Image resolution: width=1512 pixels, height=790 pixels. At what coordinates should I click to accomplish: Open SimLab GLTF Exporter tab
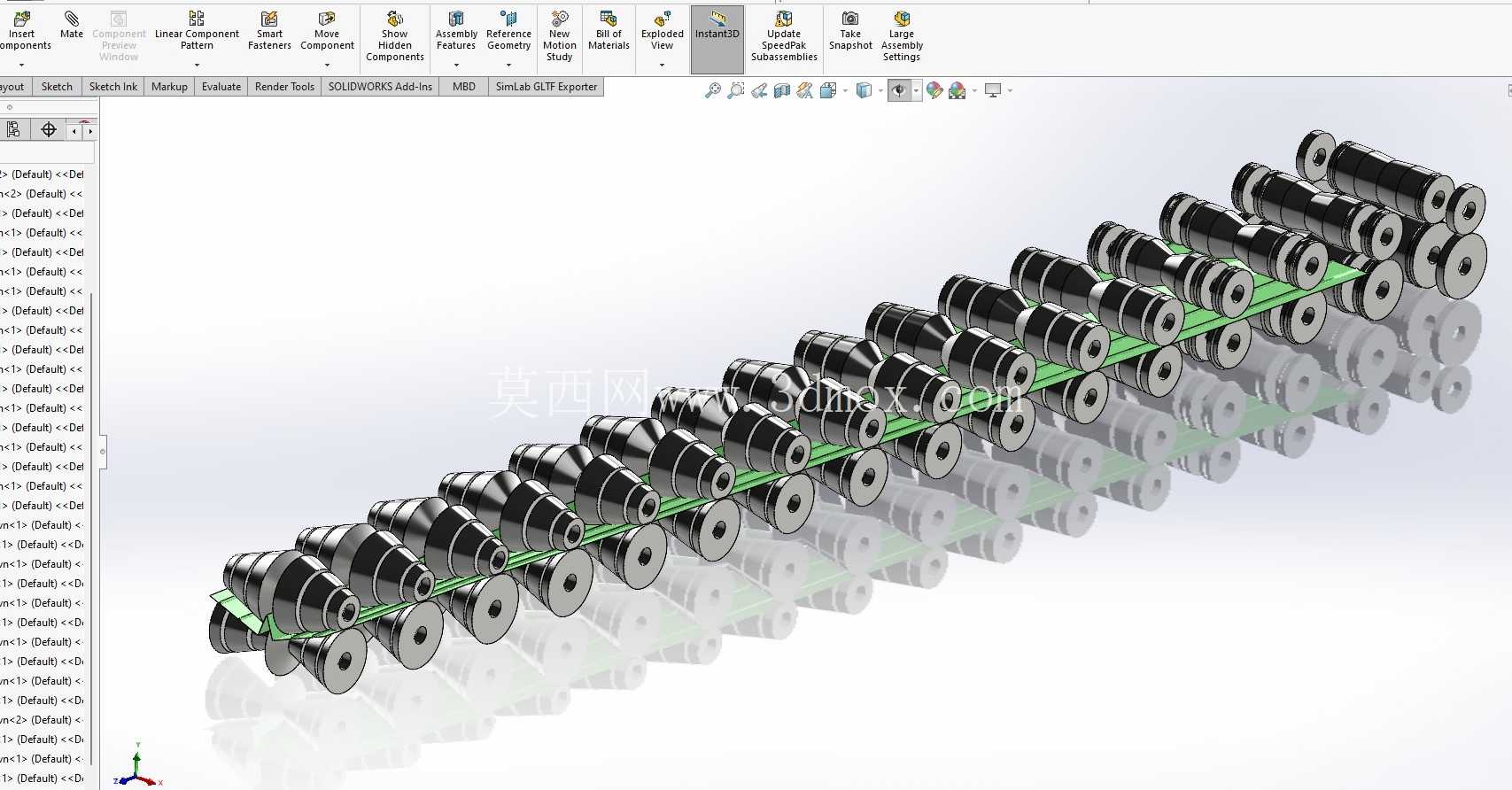[547, 87]
